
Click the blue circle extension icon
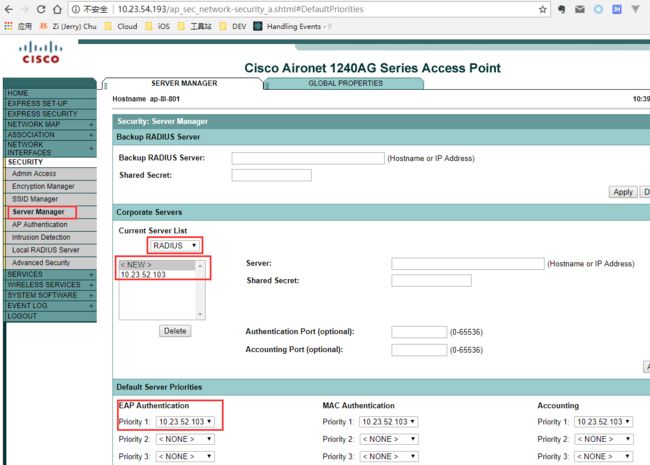point(598,9)
